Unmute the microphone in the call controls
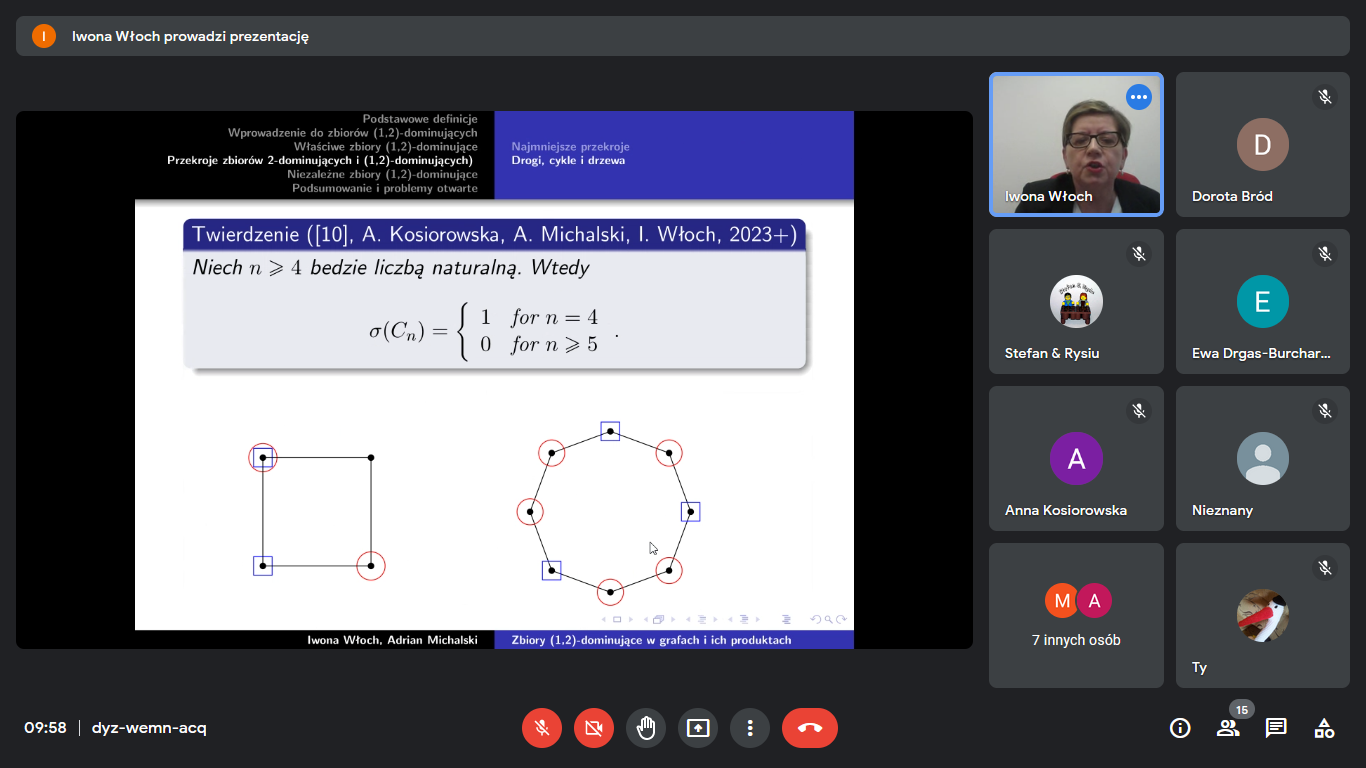The height and width of the screenshot is (768, 1366). (542, 728)
